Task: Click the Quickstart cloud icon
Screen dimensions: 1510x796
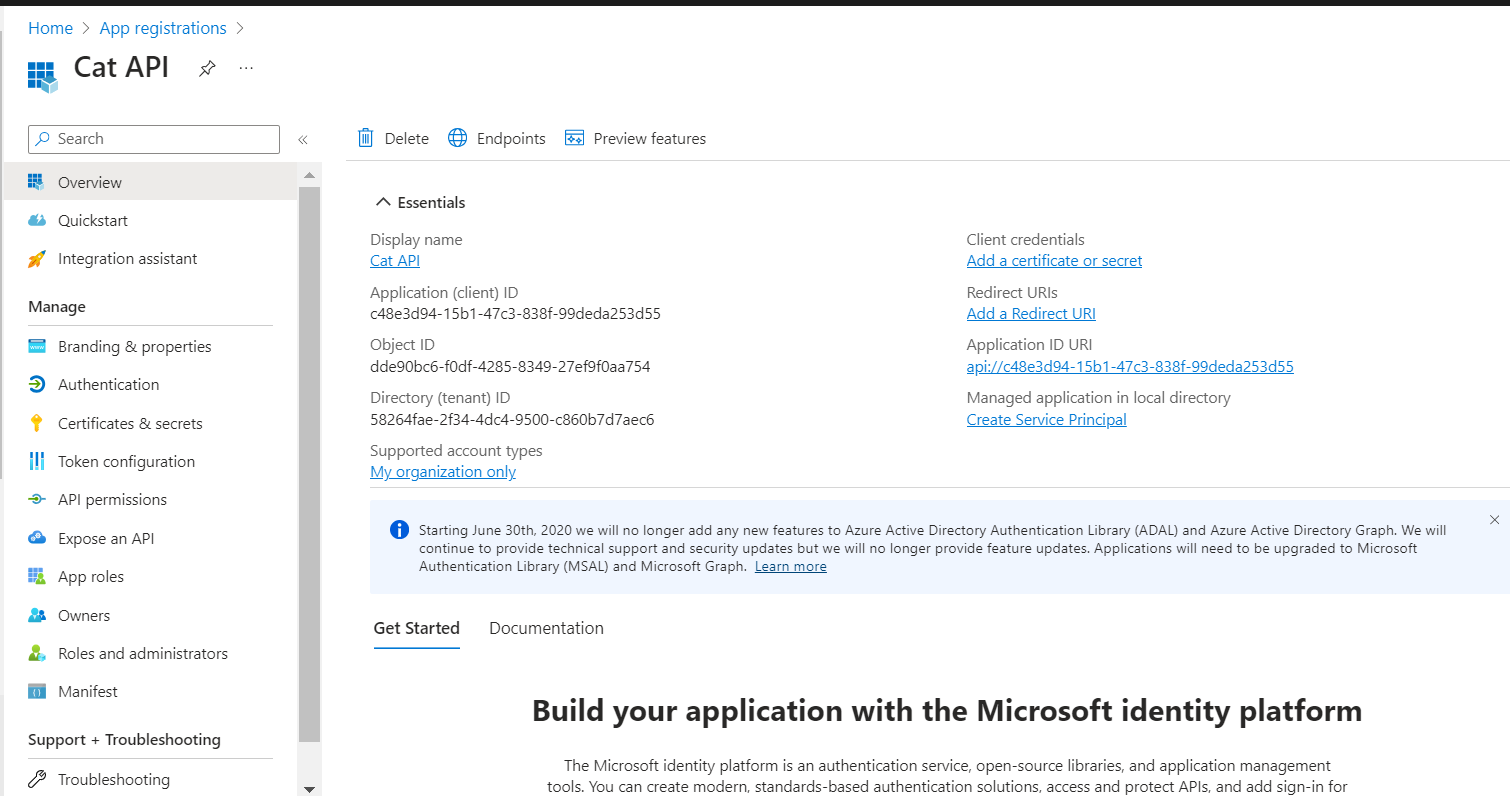Action: 37,220
